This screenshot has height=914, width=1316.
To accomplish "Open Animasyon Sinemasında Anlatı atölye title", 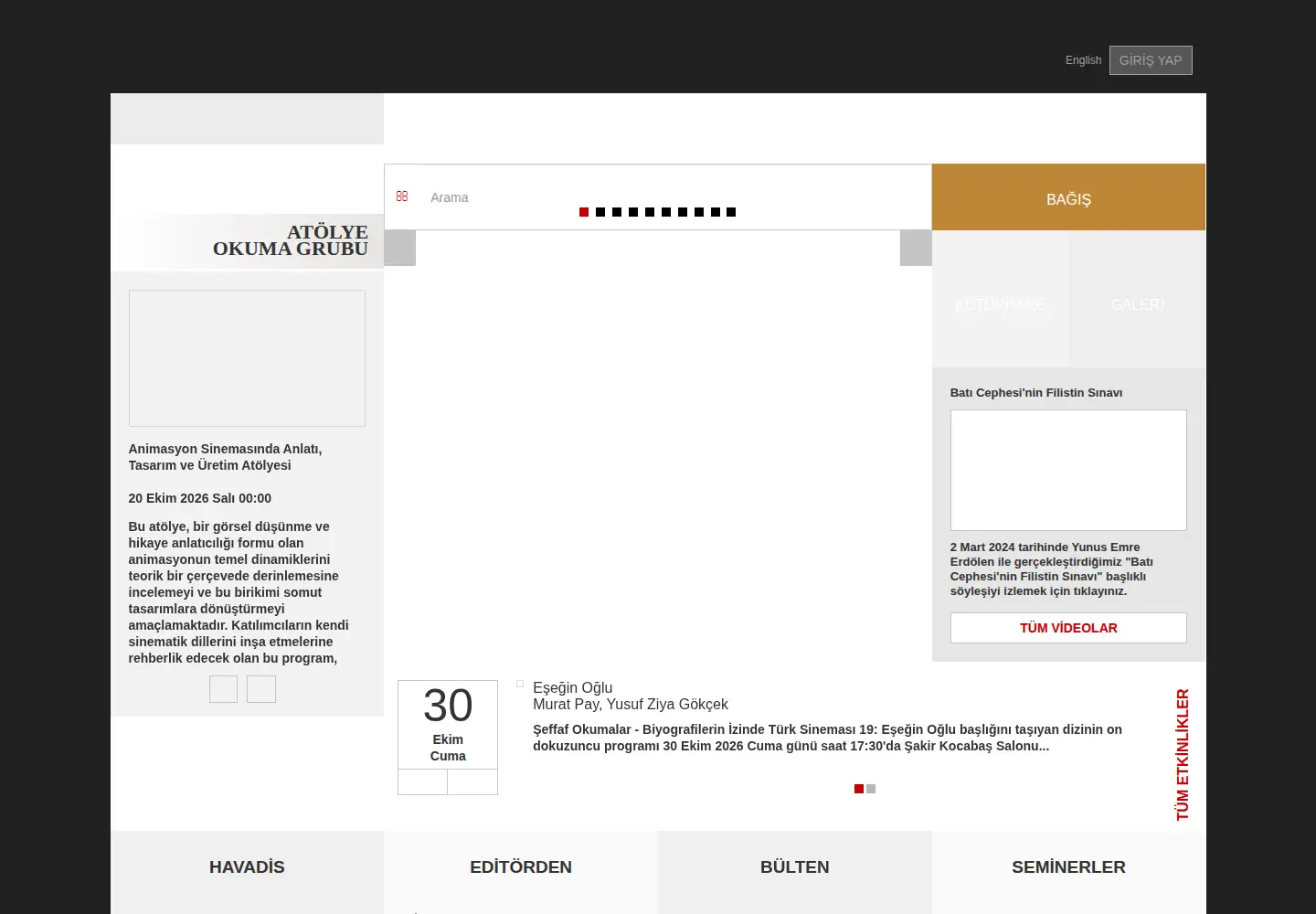I will 225,457.
